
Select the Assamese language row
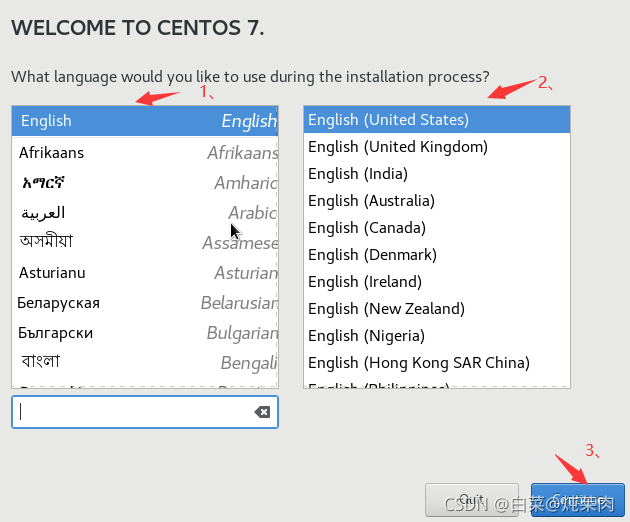click(x=145, y=243)
